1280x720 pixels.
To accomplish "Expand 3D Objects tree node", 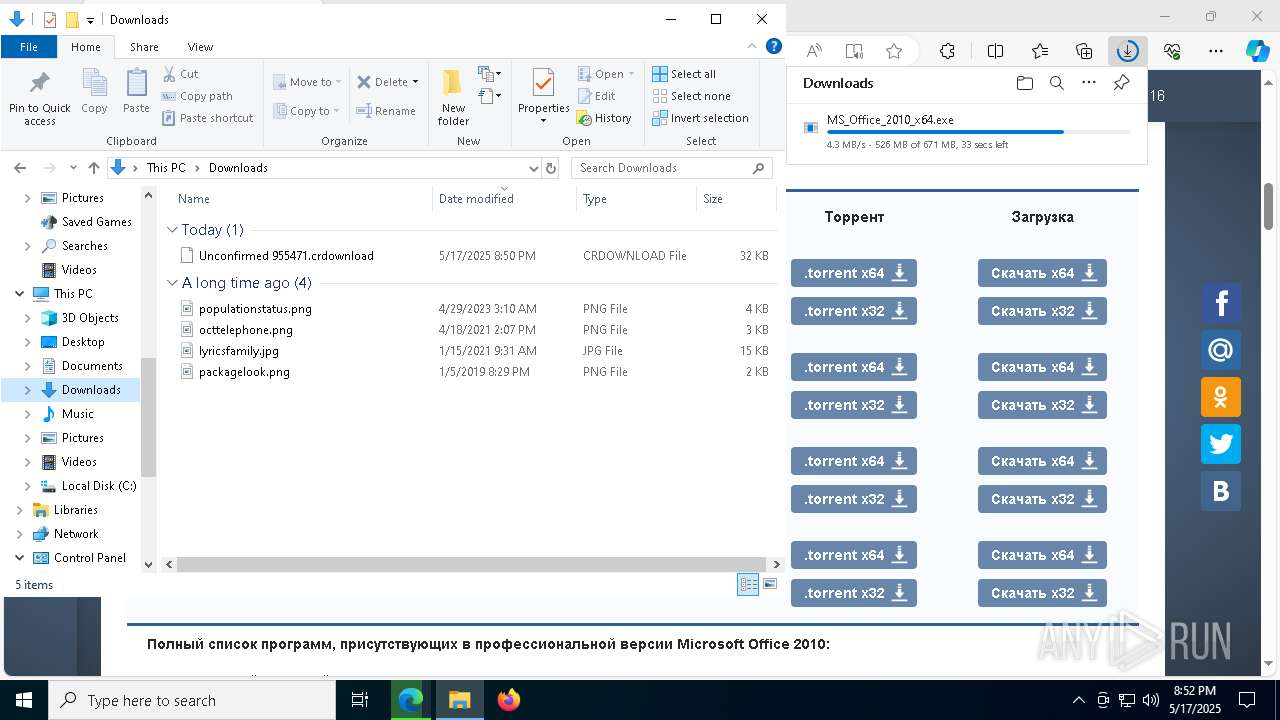I will click(x=28, y=318).
